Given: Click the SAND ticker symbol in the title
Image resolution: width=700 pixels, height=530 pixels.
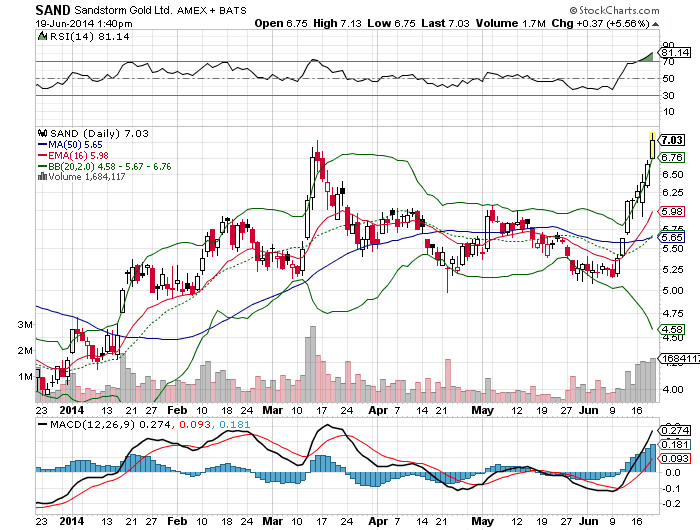Looking at the screenshot, I should point(53,10).
